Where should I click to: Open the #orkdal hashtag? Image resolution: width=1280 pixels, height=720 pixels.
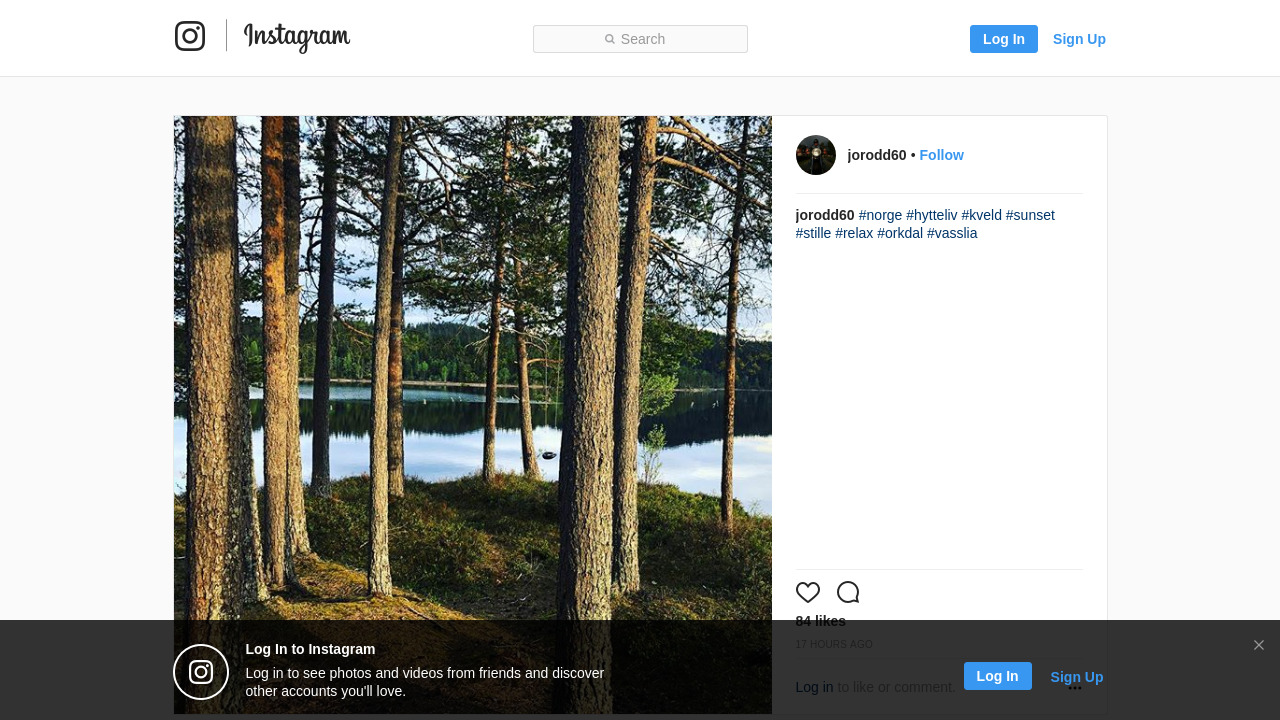(900, 233)
